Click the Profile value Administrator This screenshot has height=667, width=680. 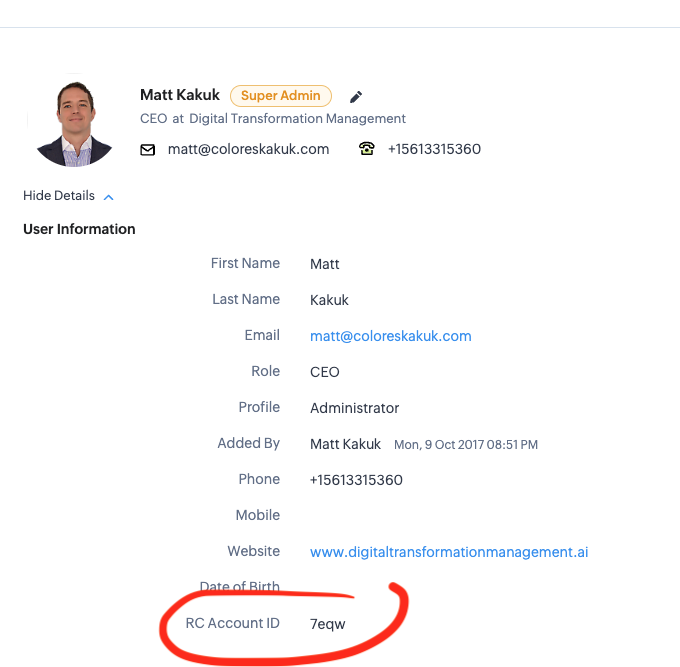pyautogui.click(x=354, y=408)
